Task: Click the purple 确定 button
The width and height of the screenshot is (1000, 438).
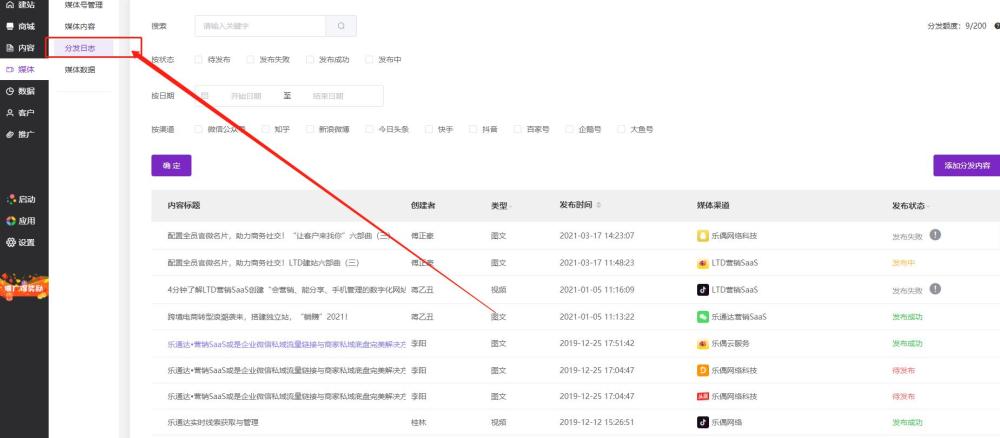Action: tap(172, 166)
